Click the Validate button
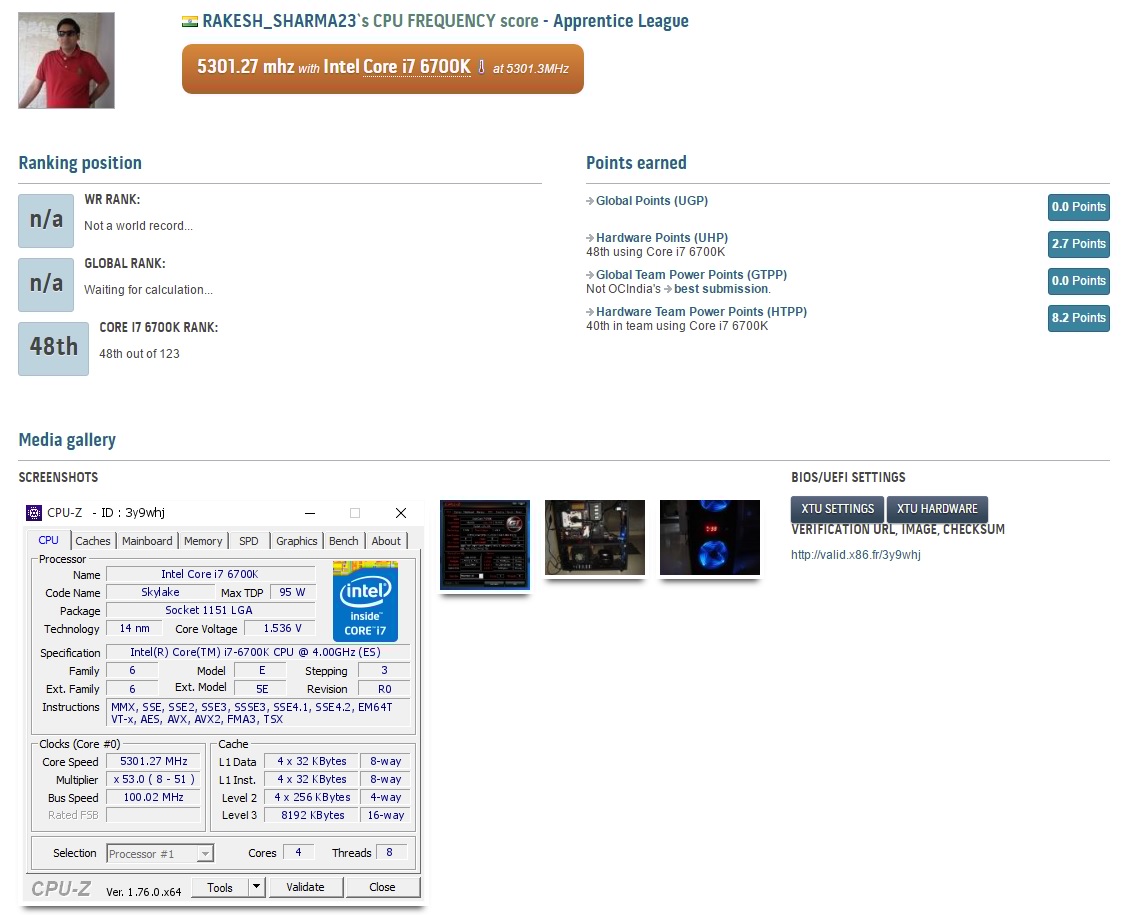The height and width of the screenshot is (915, 1129). click(305, 887)
